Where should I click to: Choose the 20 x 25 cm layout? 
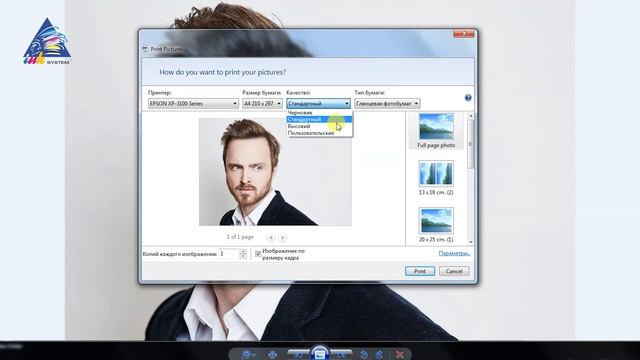(x=436, y=225)
